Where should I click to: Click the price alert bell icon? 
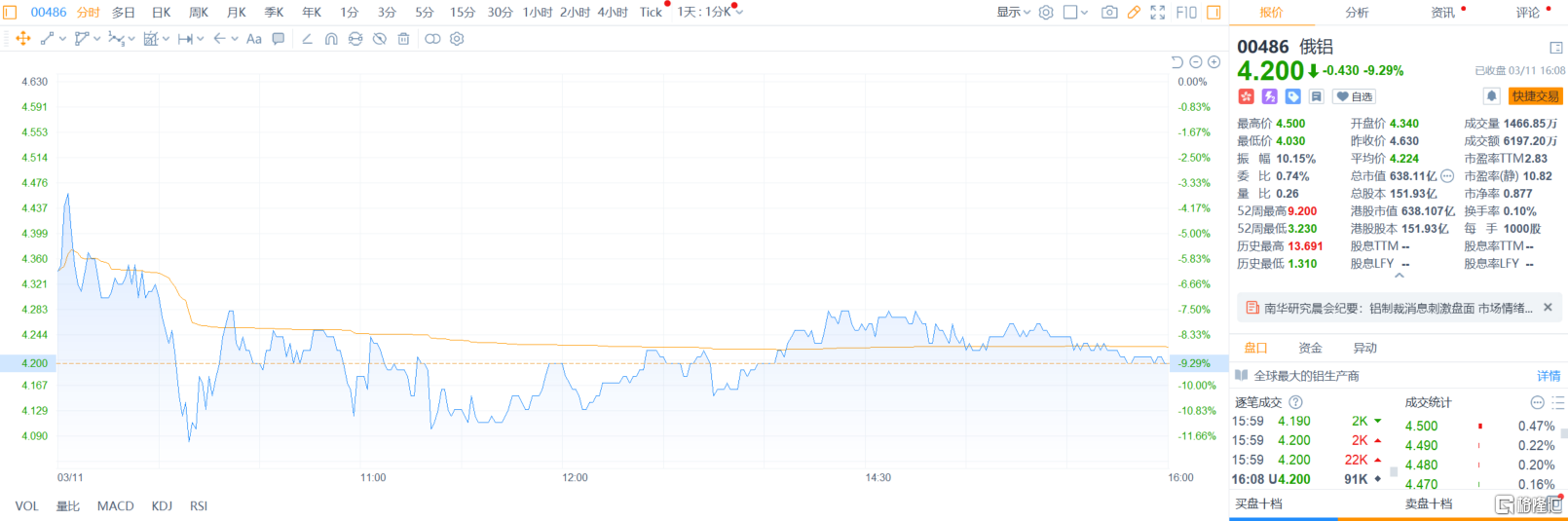(1491, 96)
